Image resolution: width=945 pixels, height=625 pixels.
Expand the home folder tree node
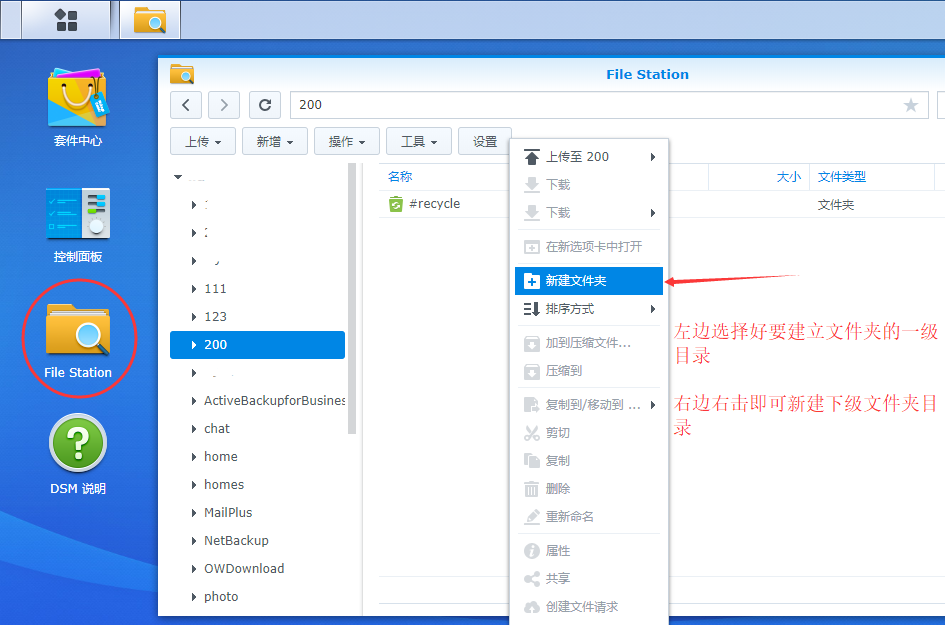[x=194, y=457]
